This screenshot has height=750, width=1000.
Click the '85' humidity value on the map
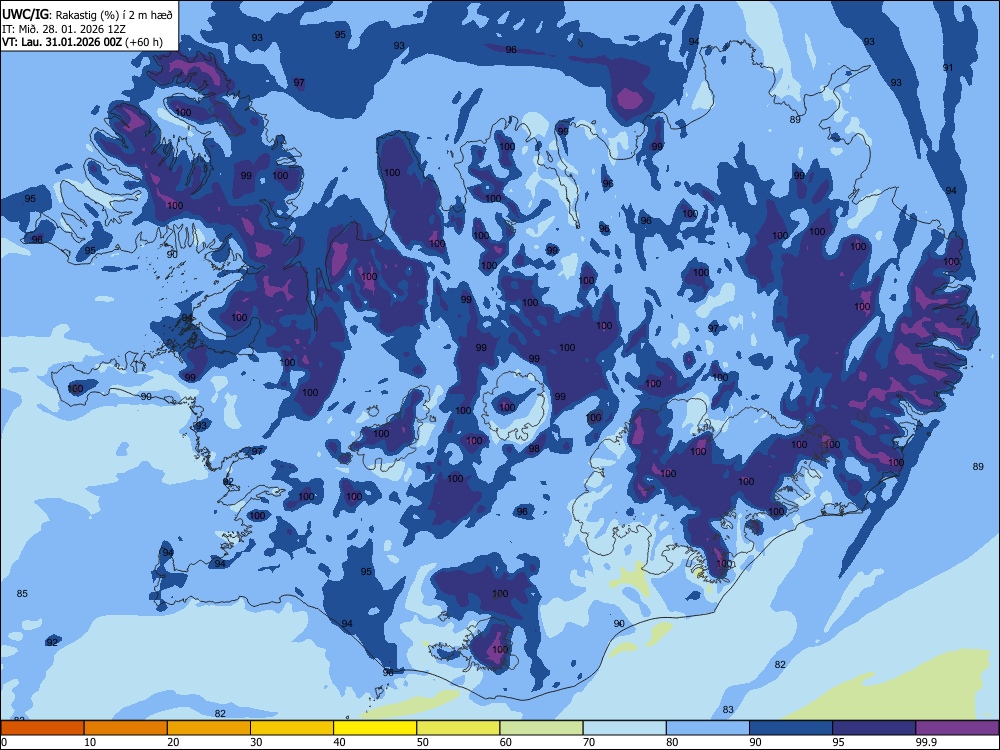22,594
